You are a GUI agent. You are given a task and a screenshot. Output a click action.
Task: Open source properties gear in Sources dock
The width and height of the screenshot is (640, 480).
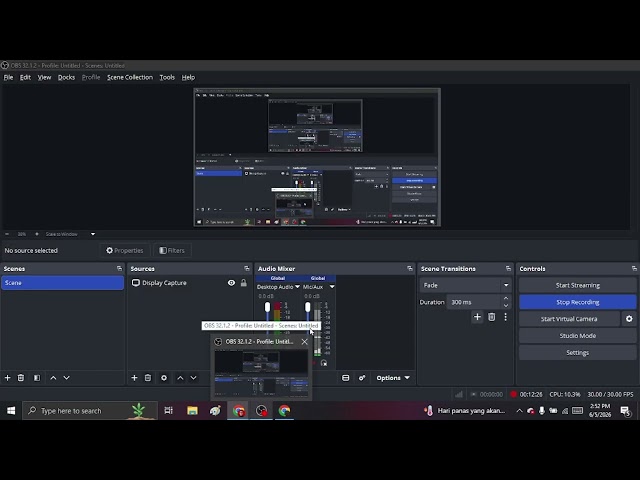(x=164, y=378)
